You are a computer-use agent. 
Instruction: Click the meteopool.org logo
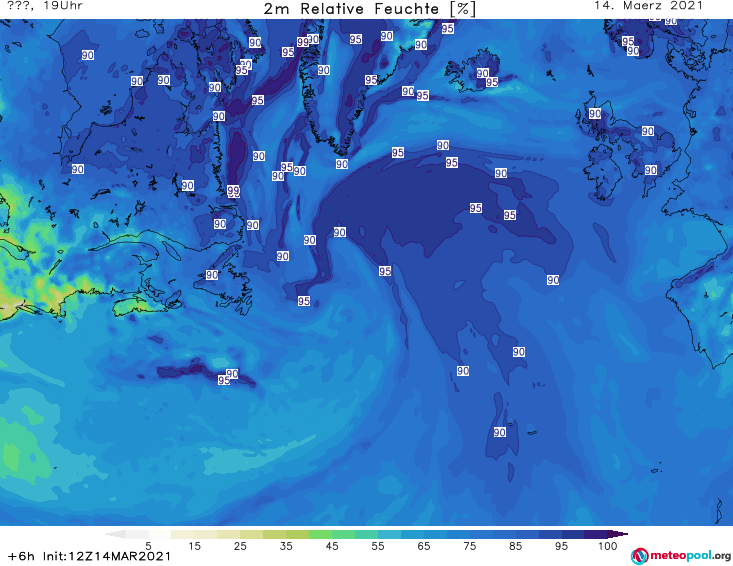click(x=681, y=556)
